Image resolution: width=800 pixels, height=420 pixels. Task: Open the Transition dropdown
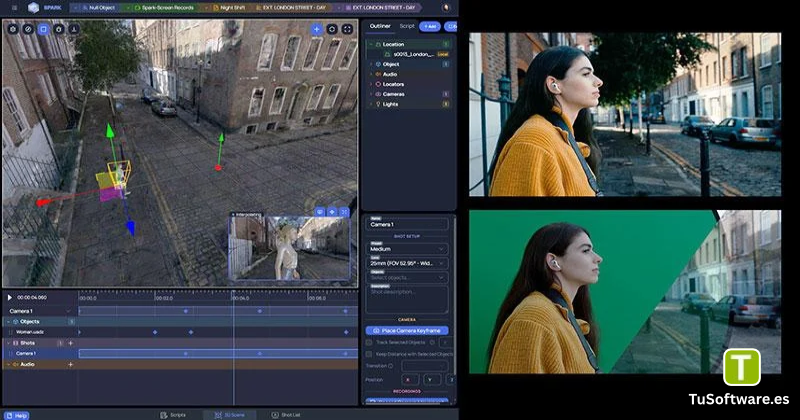click(x=424, y=366)
